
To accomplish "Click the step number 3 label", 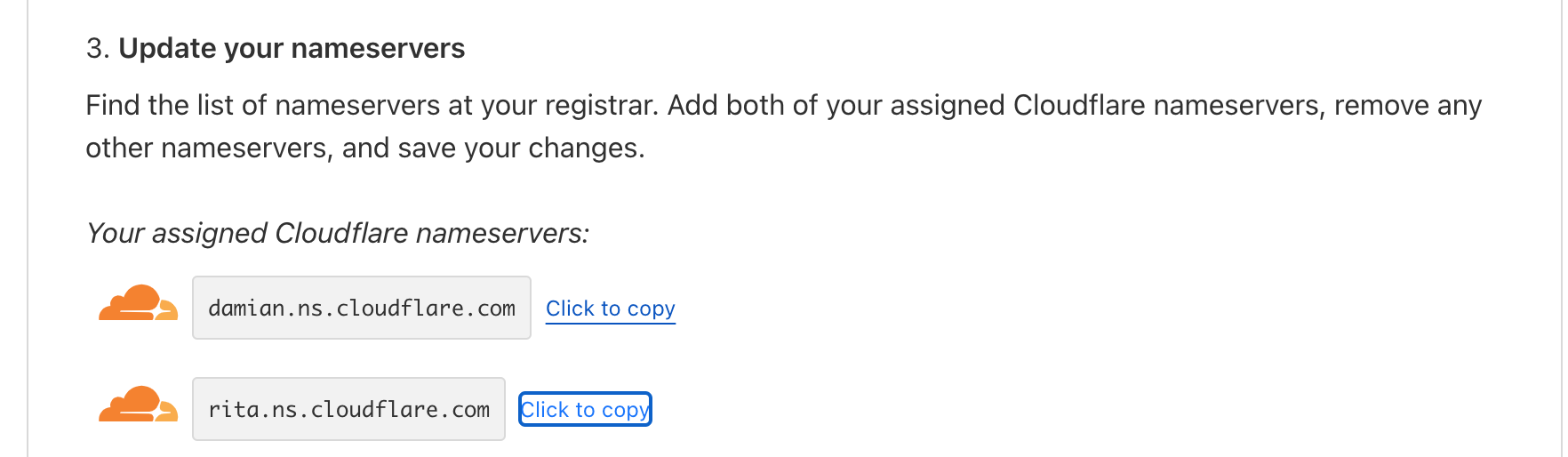I will (97, 48).
